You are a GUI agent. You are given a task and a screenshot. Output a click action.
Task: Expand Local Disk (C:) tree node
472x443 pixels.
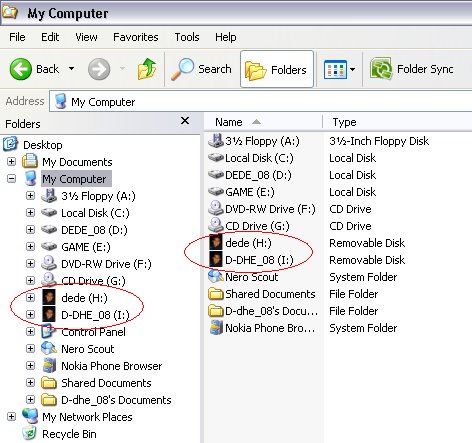(x=30, y=213)
